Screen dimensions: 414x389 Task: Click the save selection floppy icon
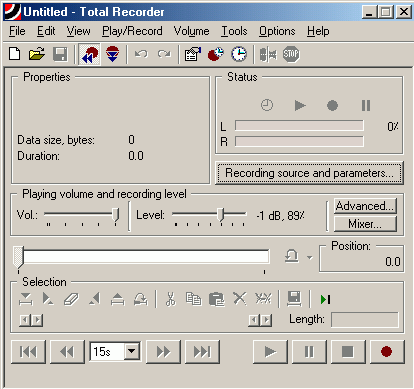[294, 299]
